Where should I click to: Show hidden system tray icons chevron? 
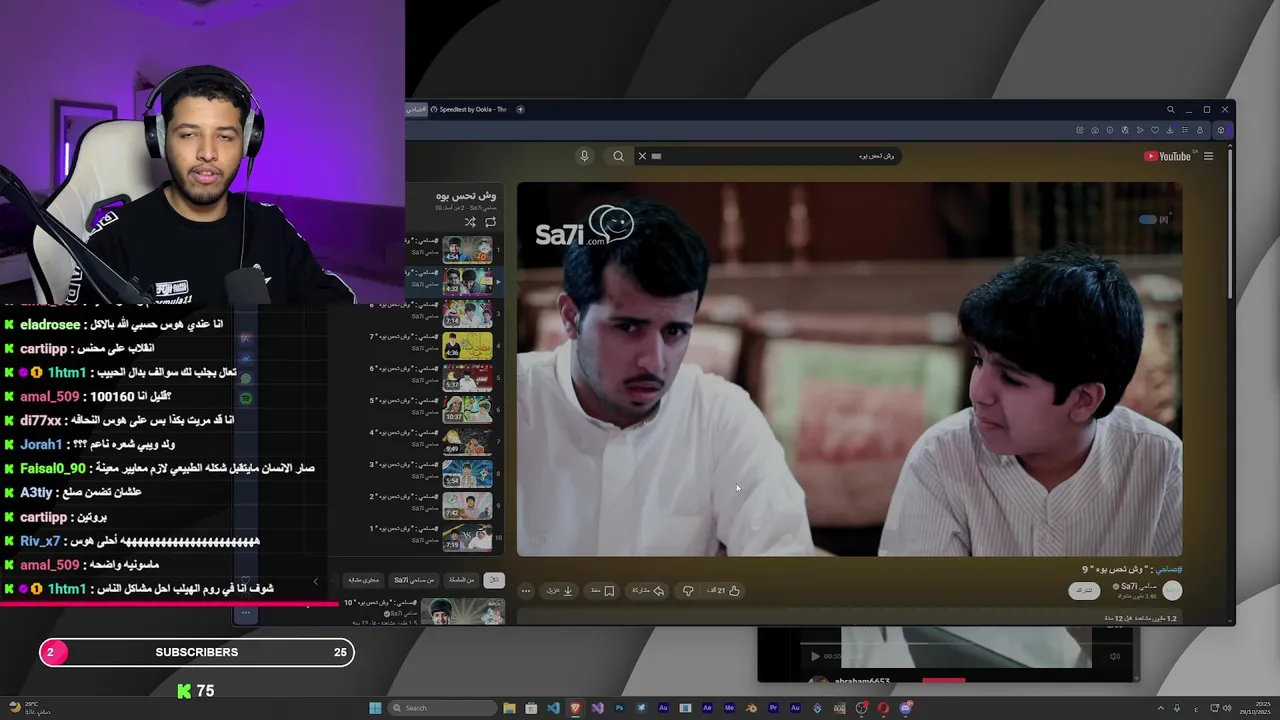1160,708
